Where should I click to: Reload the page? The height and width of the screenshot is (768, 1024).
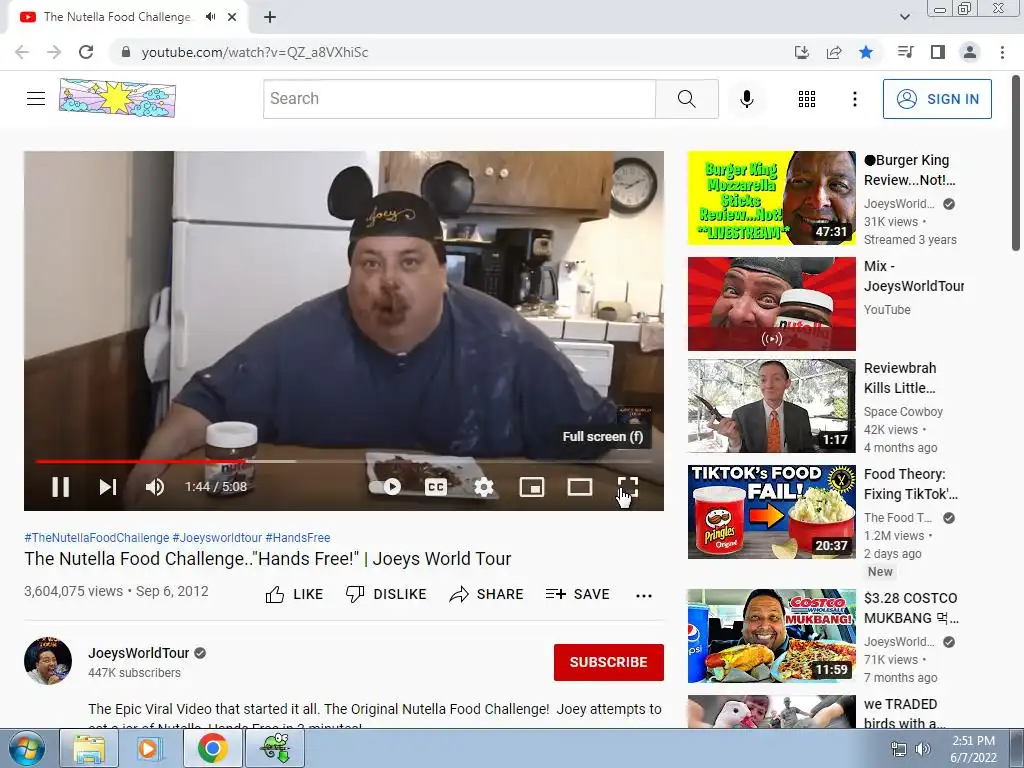[86, 52]
